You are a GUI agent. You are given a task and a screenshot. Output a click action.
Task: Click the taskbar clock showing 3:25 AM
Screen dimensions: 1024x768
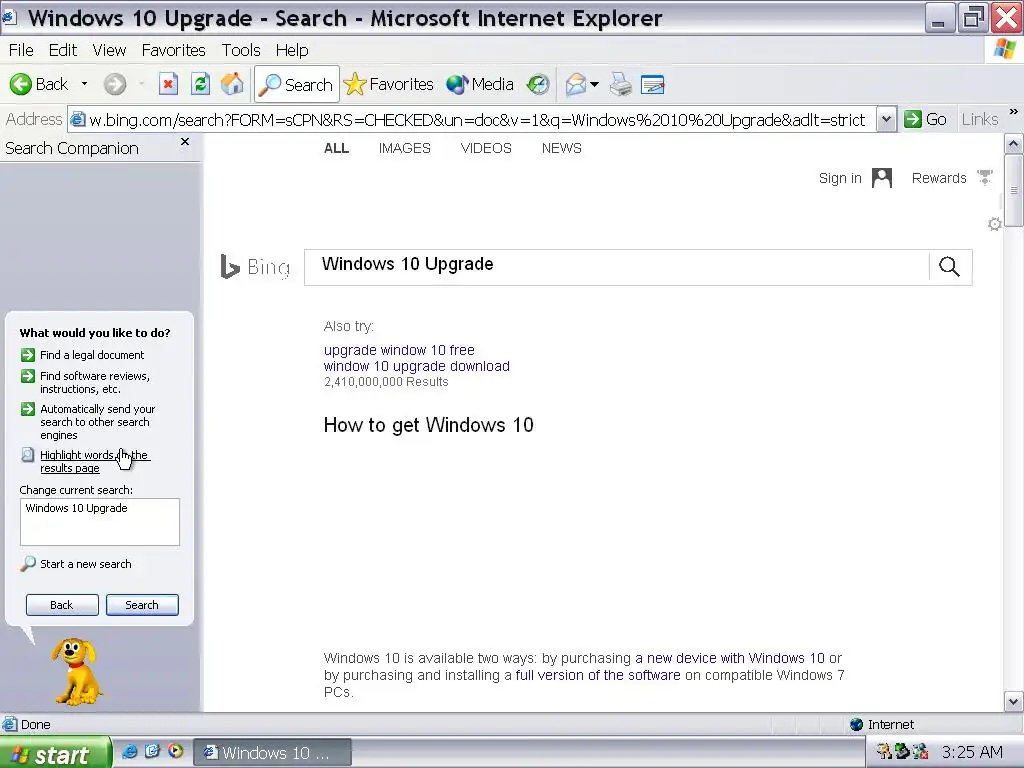coord(972,752)
